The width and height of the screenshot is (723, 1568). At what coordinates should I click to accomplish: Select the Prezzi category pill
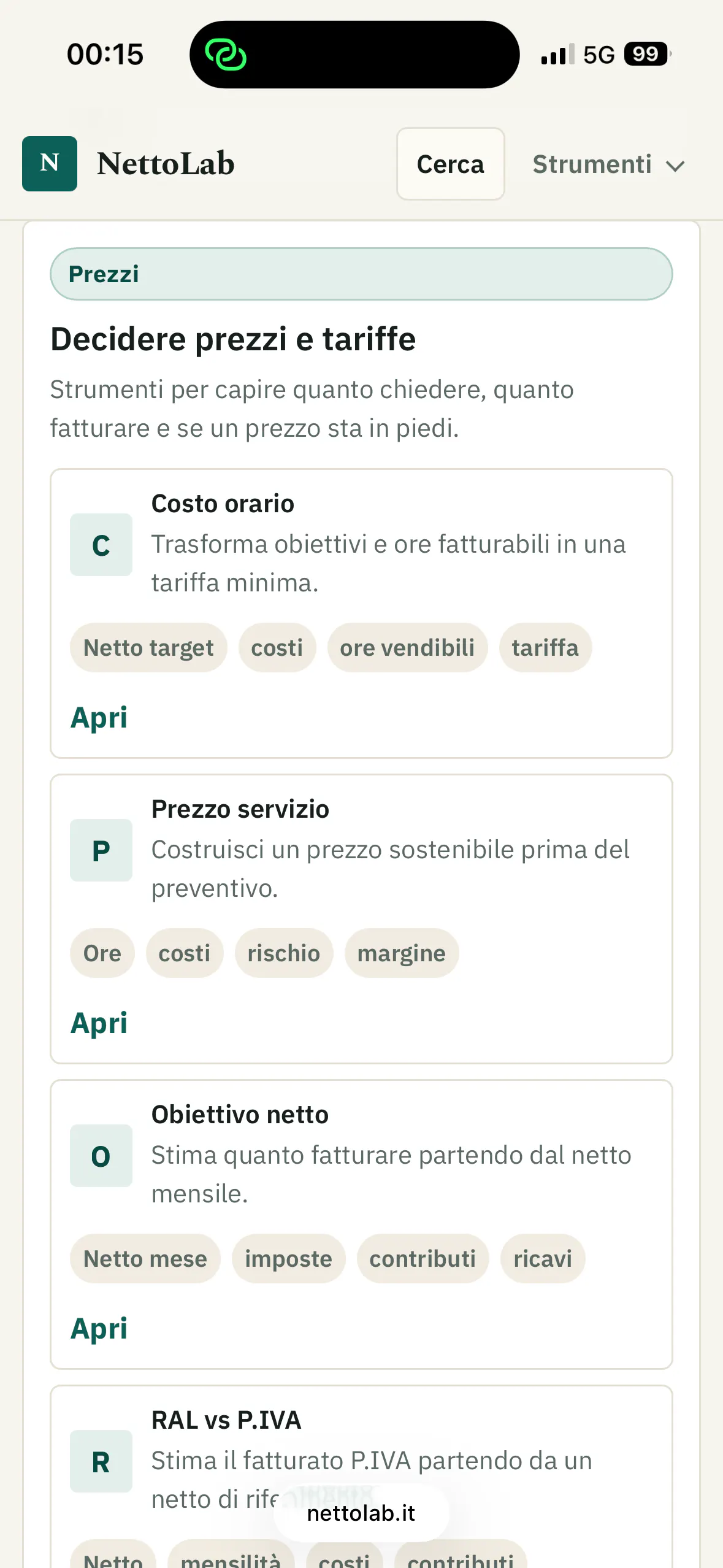(361, 274)
